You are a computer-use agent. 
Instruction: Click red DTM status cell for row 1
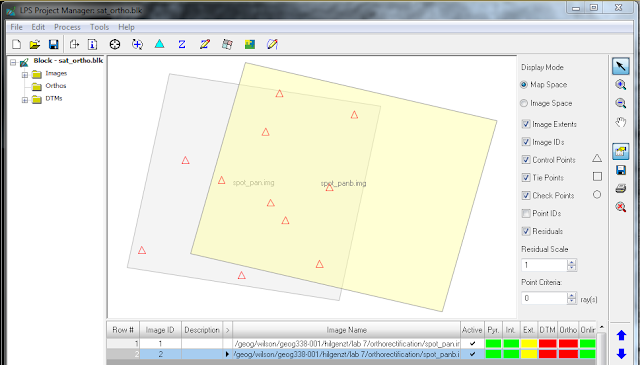click(x=547, y=344)
